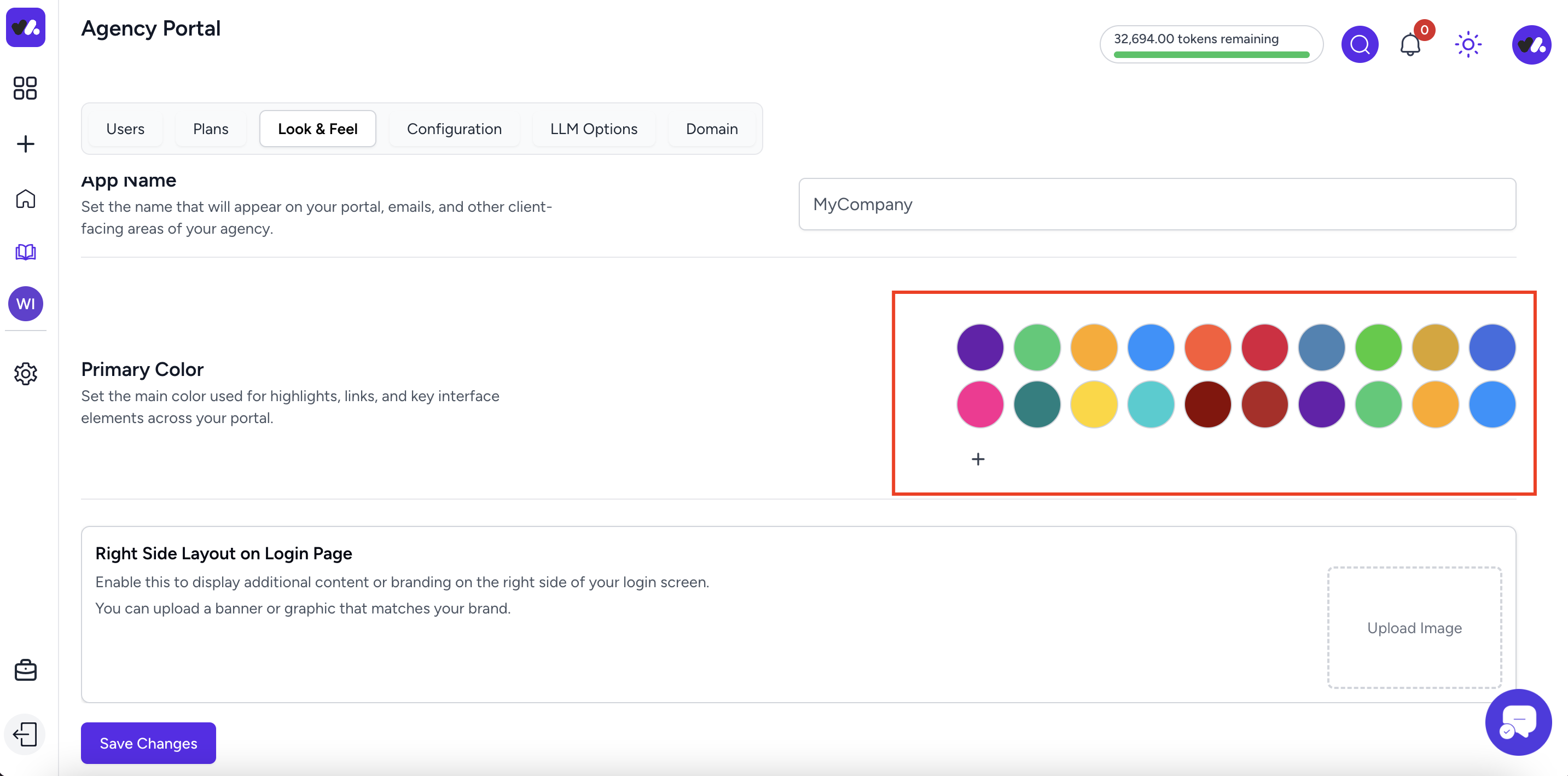Select the yellow color swatch
1568x776 pixels.
(1094, 405)
